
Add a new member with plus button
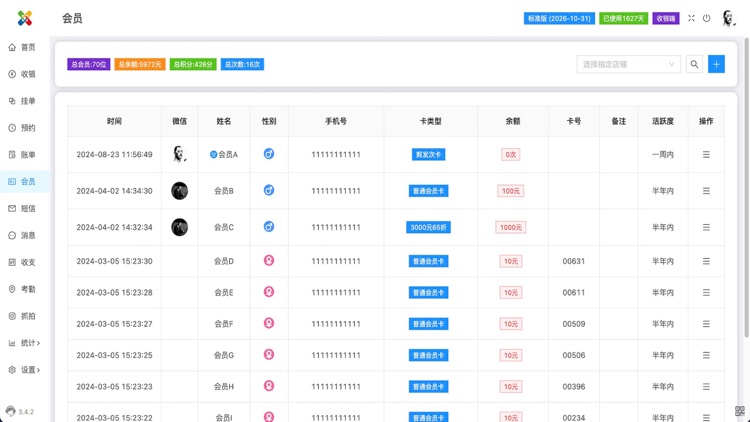point(716,64)
